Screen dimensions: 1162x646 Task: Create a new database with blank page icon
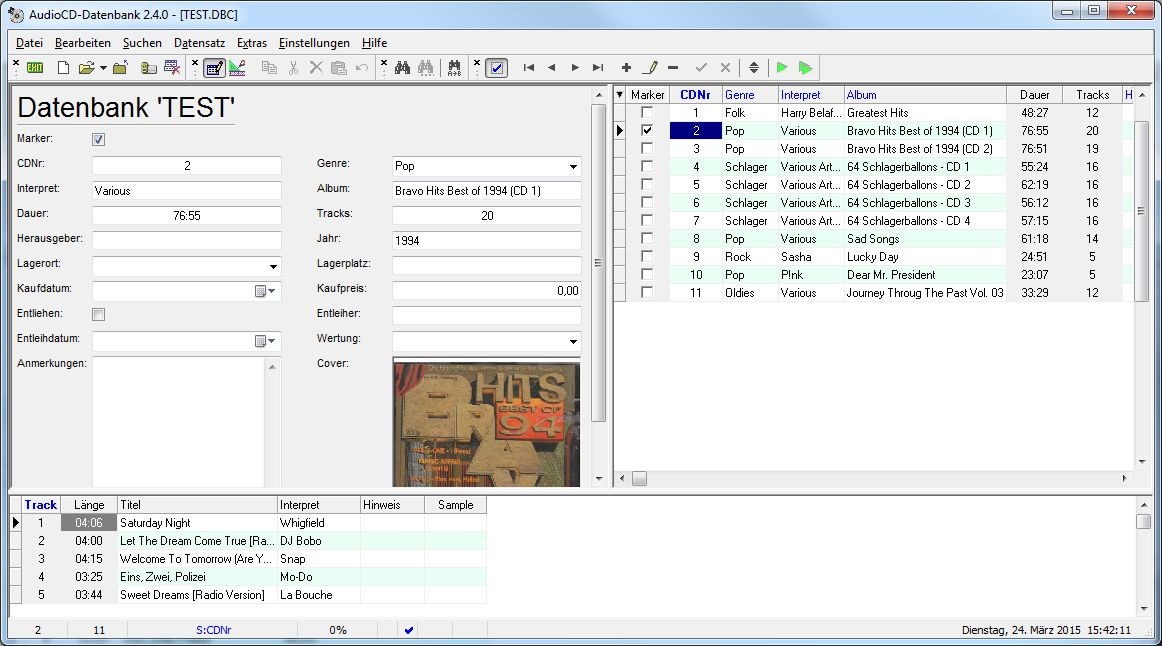63,68
